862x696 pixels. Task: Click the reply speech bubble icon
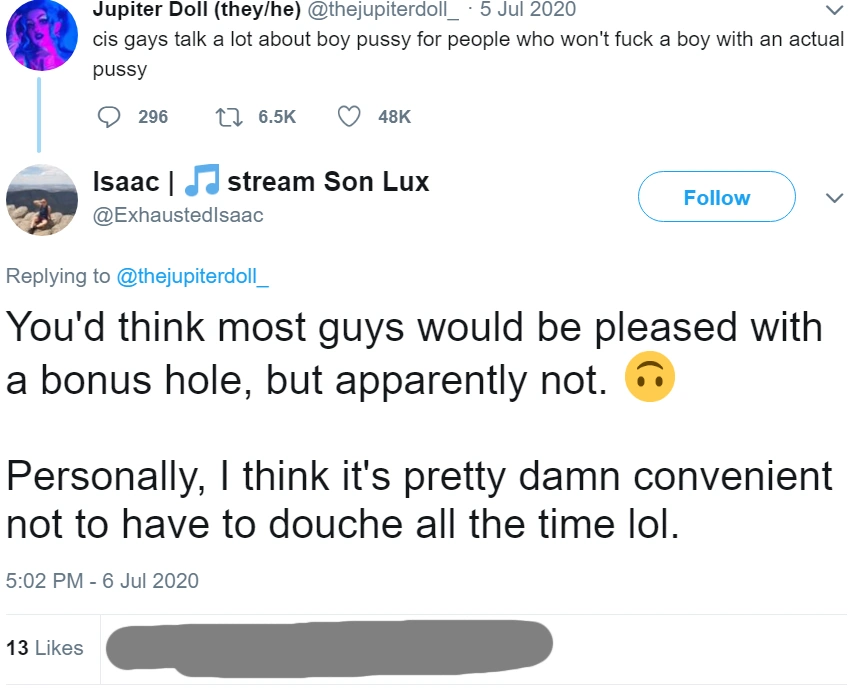click(x=109, y=117)
